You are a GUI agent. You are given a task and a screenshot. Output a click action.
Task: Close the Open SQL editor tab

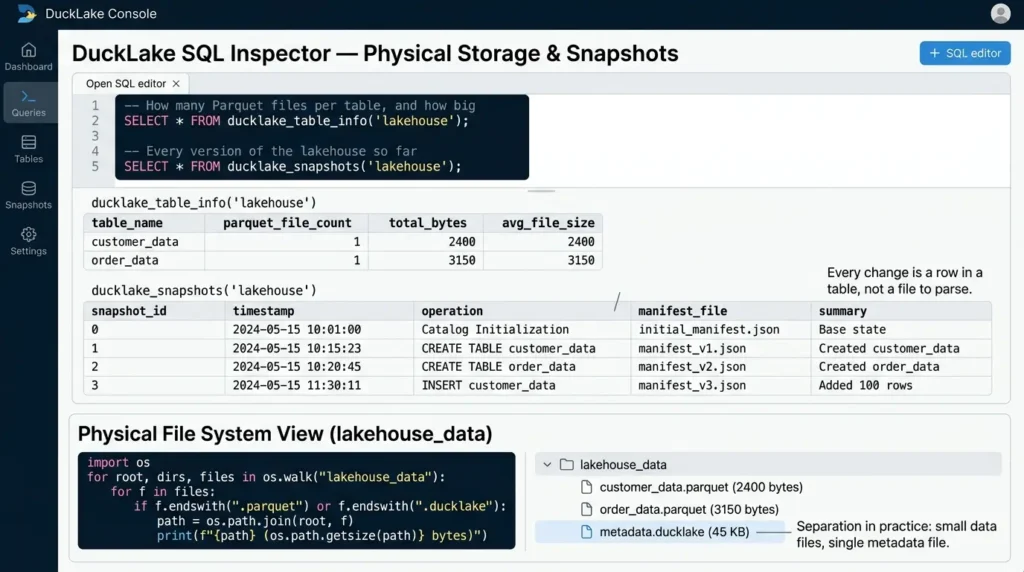click(176, 84)
